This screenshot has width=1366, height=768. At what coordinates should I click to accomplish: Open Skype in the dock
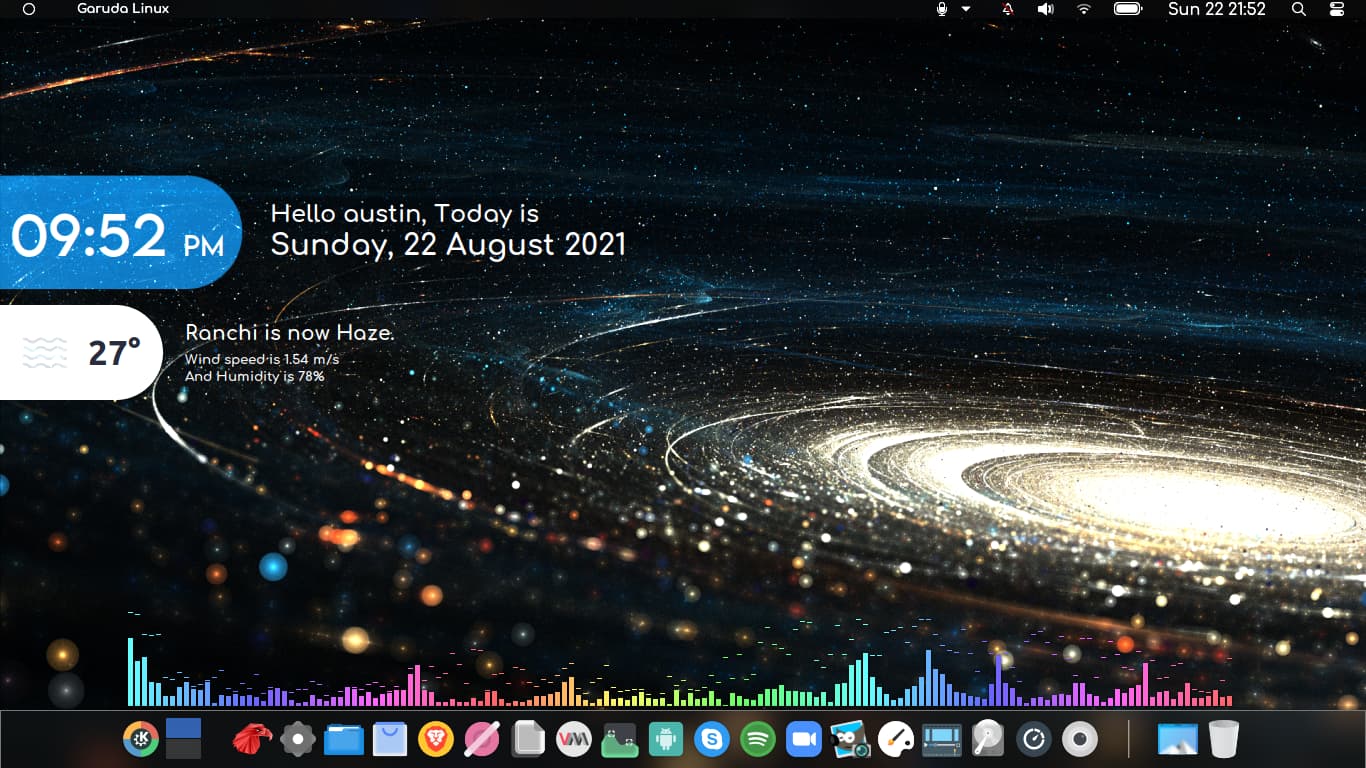pyautogui.click(x=712, y=739)
